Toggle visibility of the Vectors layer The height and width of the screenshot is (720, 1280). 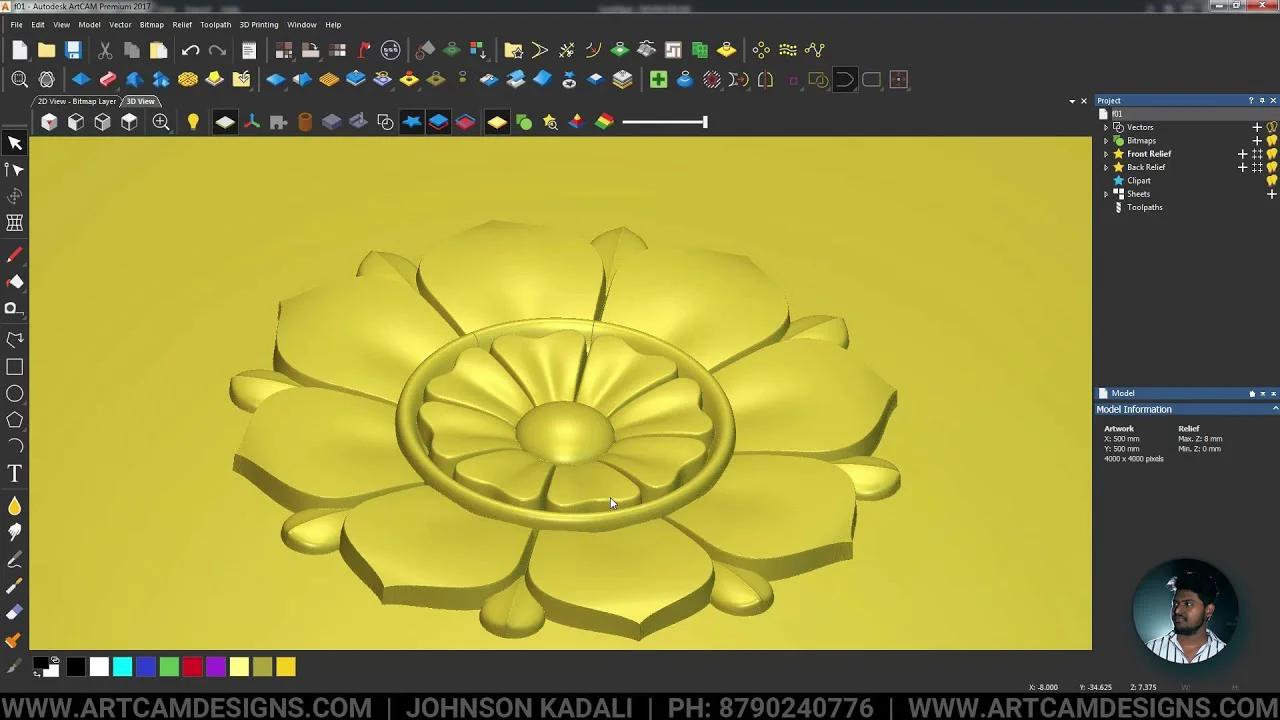tap(1272, 127)
